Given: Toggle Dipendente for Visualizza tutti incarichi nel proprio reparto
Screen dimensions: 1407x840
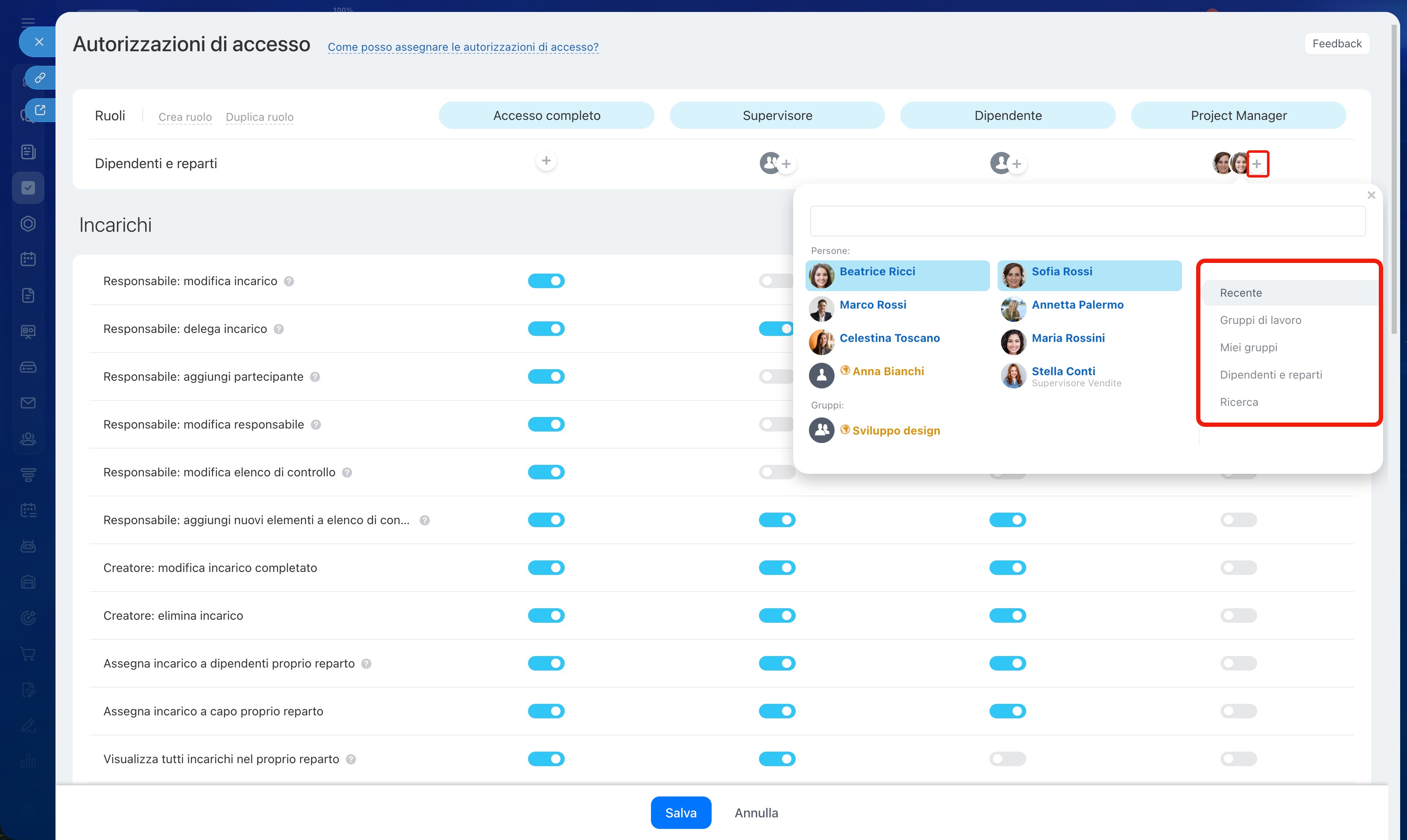Looking at the screenshot, I should 1007,759.
